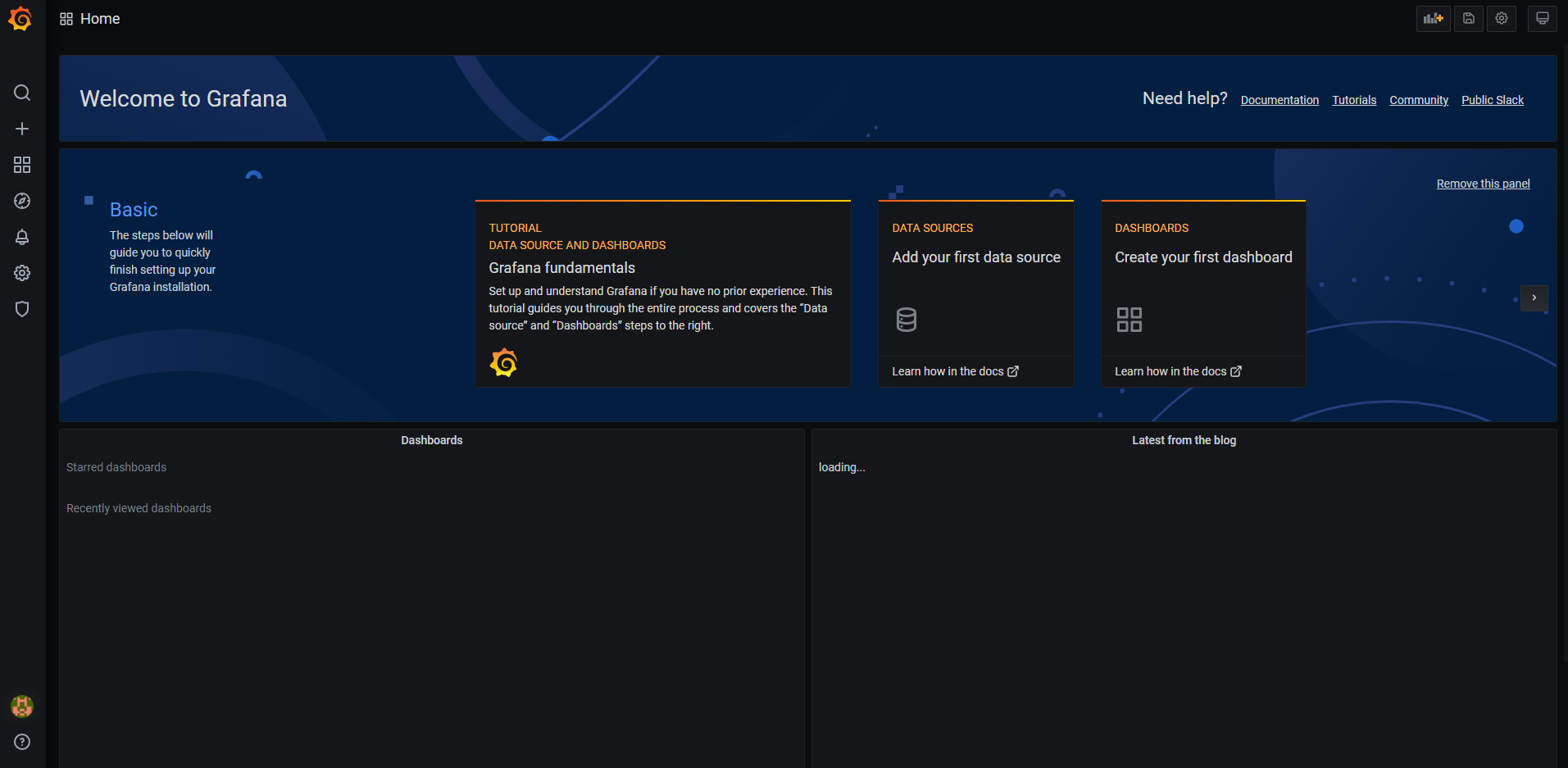
Task: Open Learn how in docs under Dashboards
Action: (x=1178, y=371)
